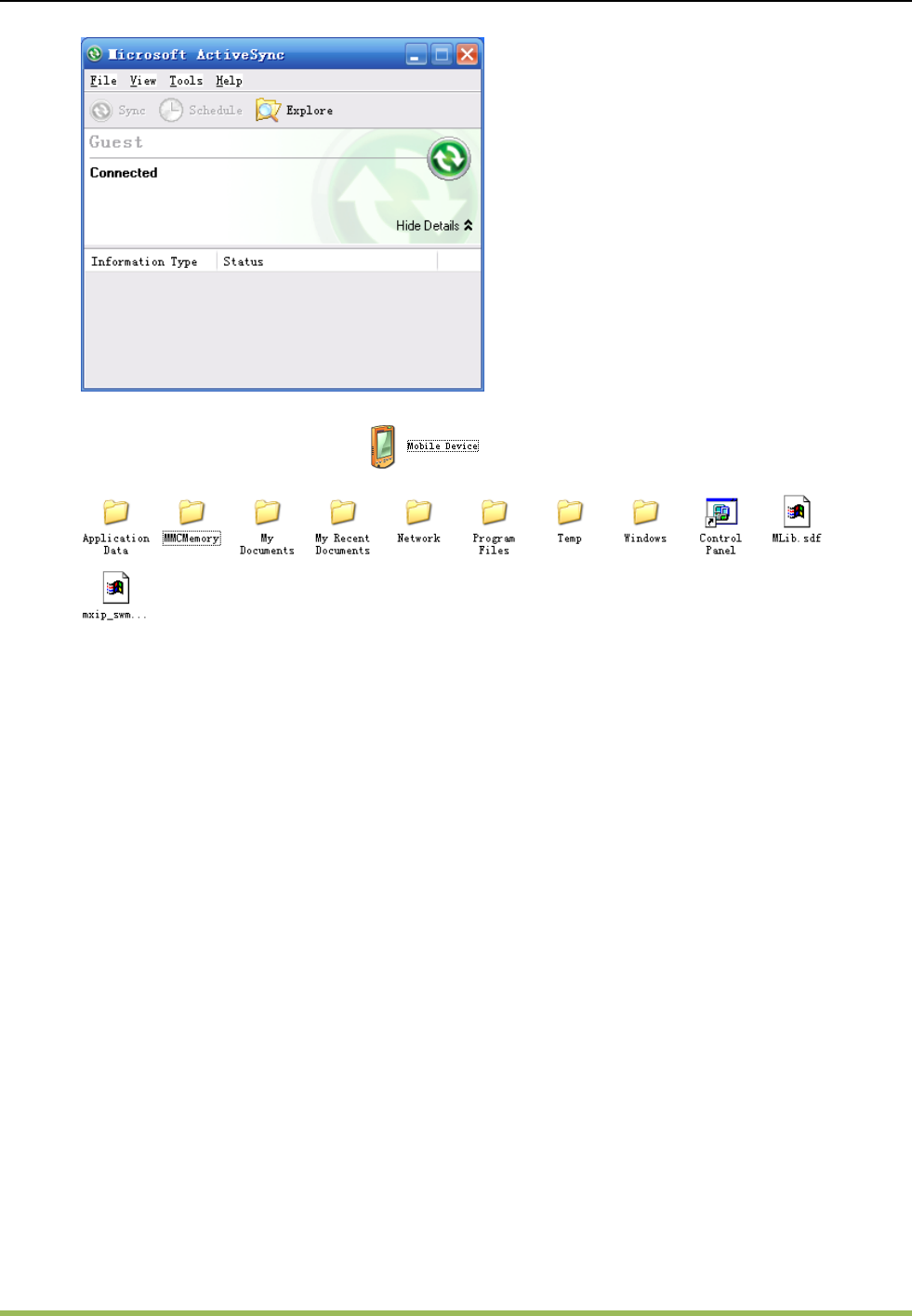Click the Explore folder icon
Viewport: 912px width, 1316px height.
268,110
